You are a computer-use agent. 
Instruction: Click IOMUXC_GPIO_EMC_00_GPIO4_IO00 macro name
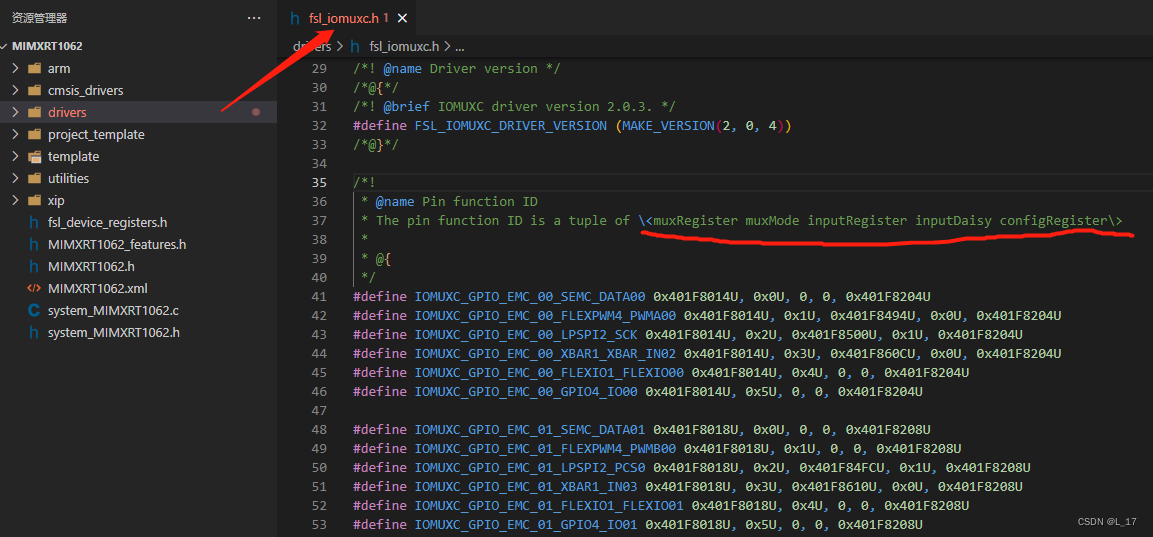(x=526, y=392)
